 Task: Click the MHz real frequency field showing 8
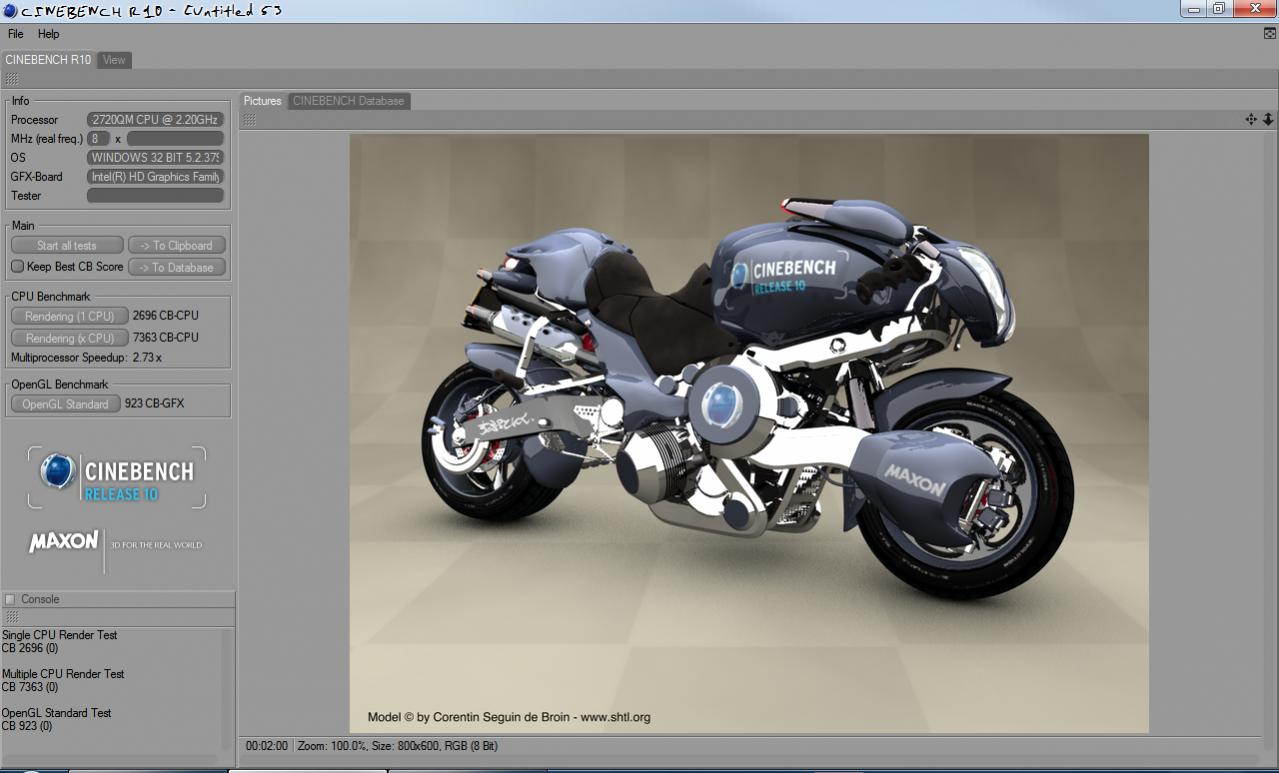coord(98,139)
